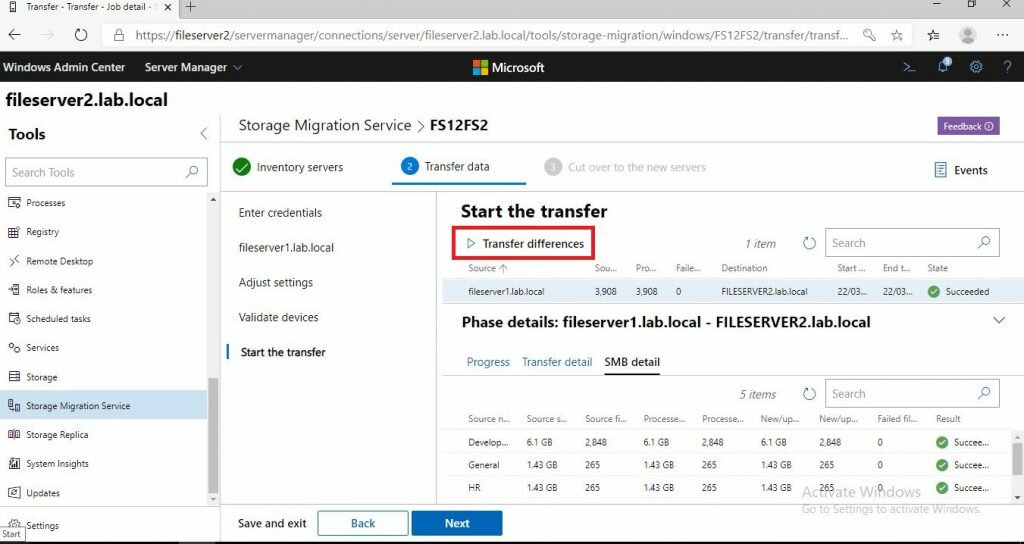Viewport: 1024px width, 544px height.
Task: Switch to Progress tab
Action: [488, 362]
